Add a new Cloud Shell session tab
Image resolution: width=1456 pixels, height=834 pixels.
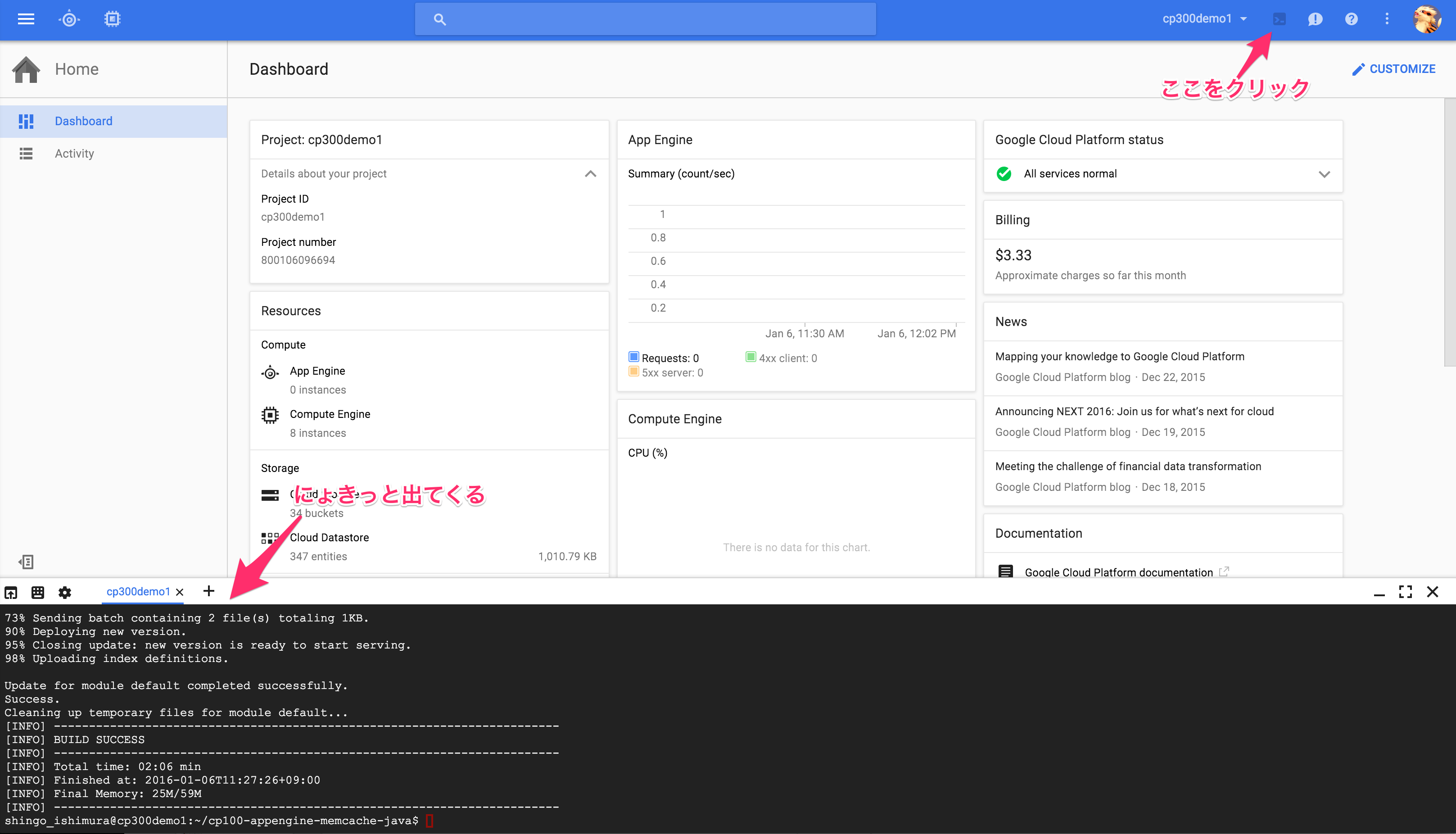pos(209,590)
